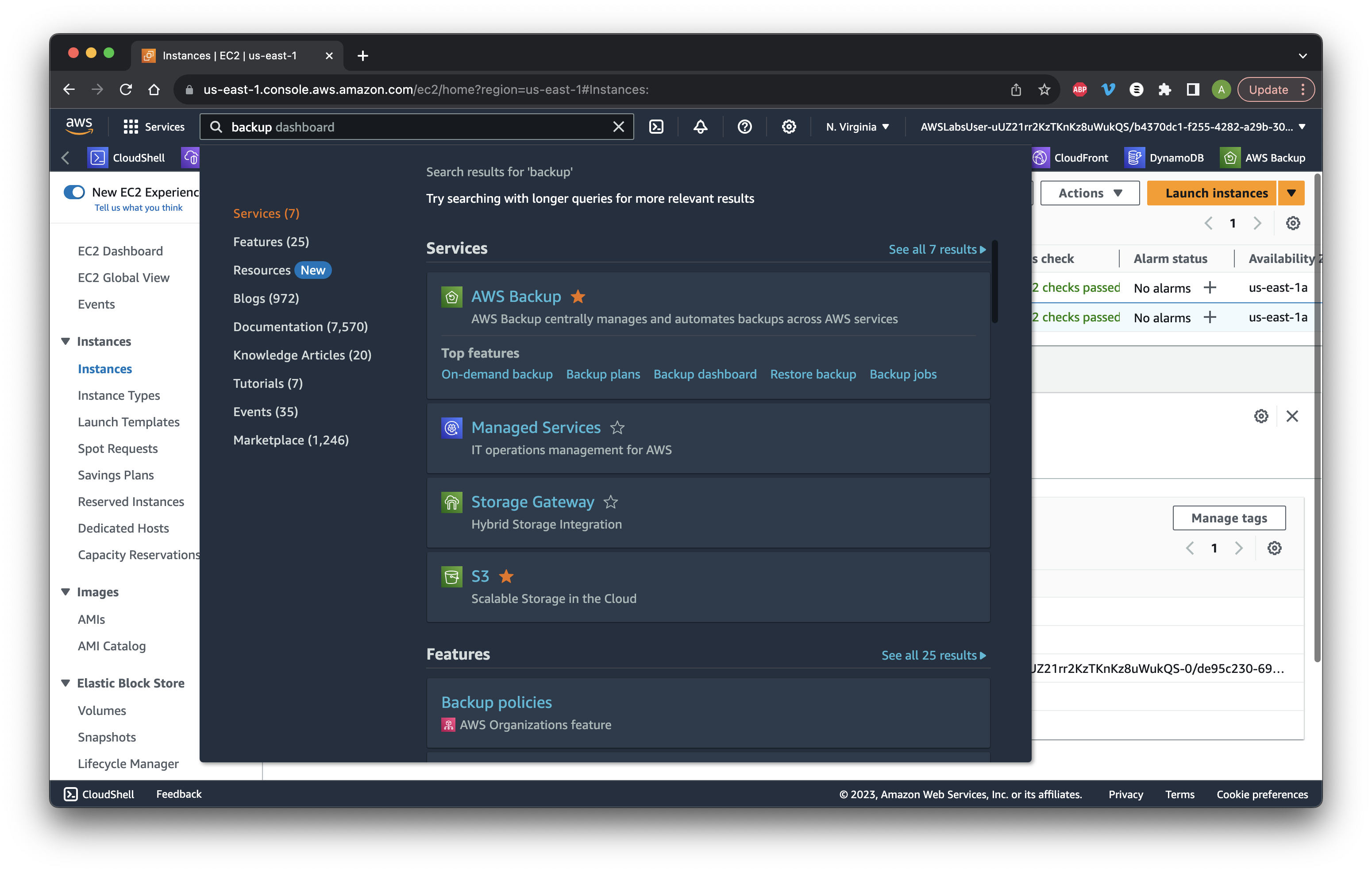Open a new browser tab
The width and height of the screenshot is (1372, 873).
pos(362,56)
